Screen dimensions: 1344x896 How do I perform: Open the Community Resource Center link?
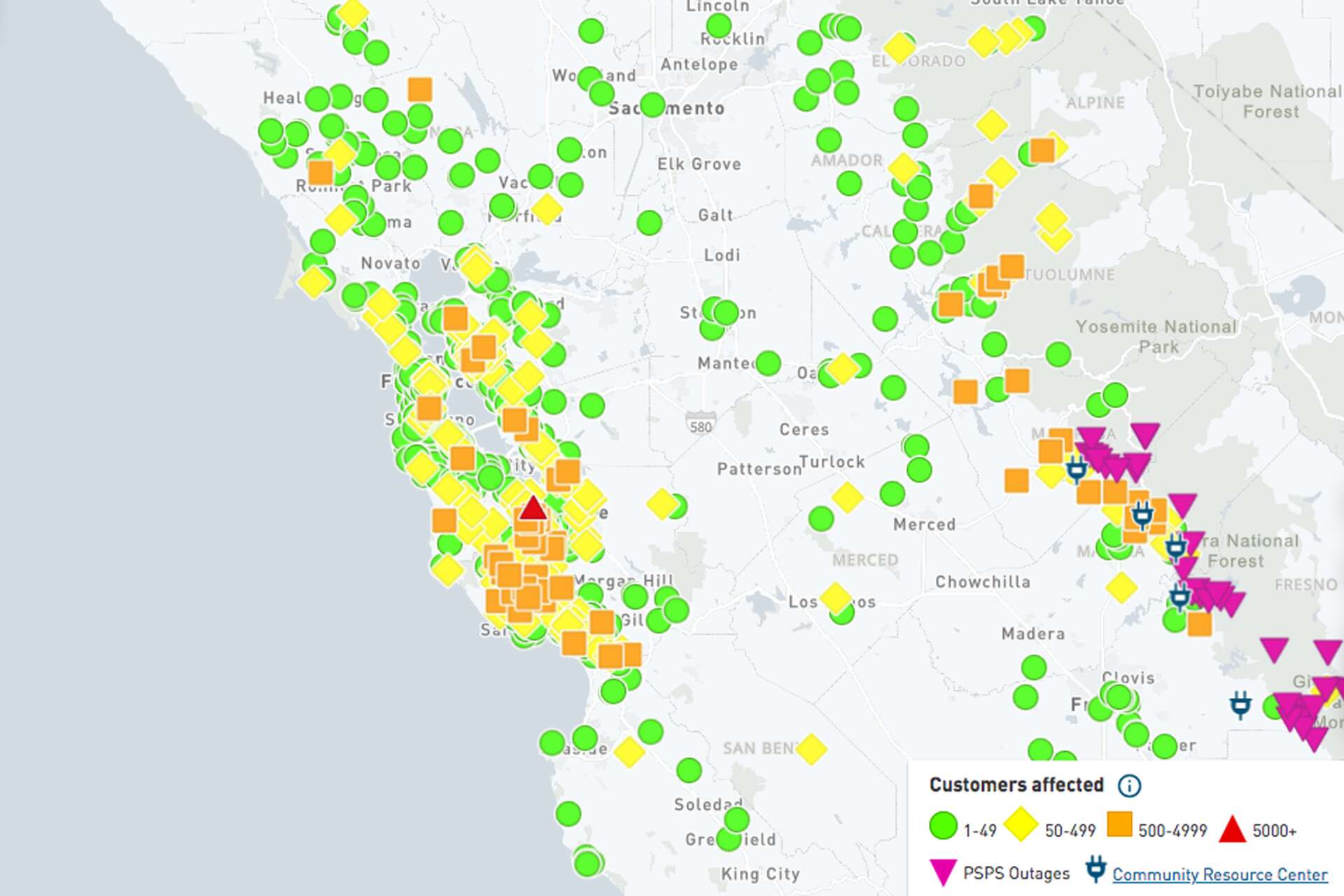click(x=1219, y=874)
